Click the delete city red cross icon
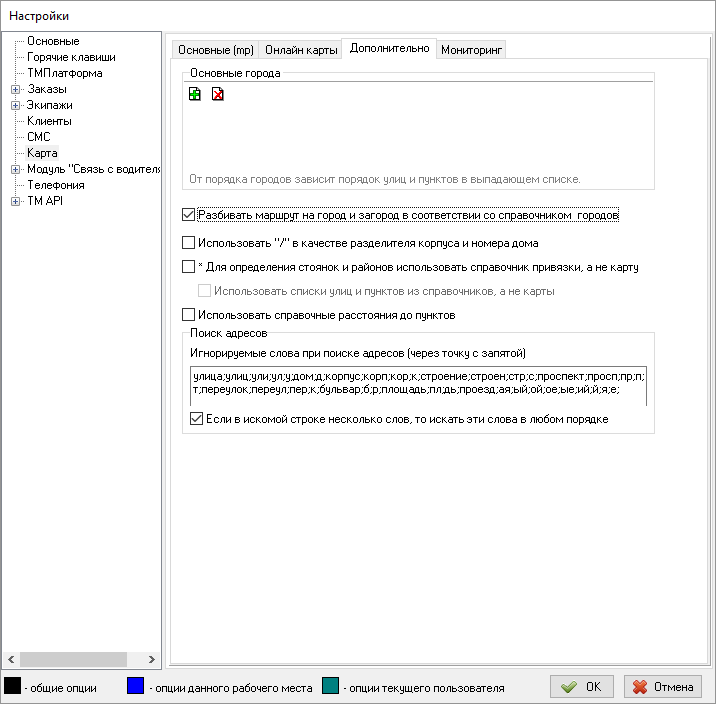 pos(217,95)
